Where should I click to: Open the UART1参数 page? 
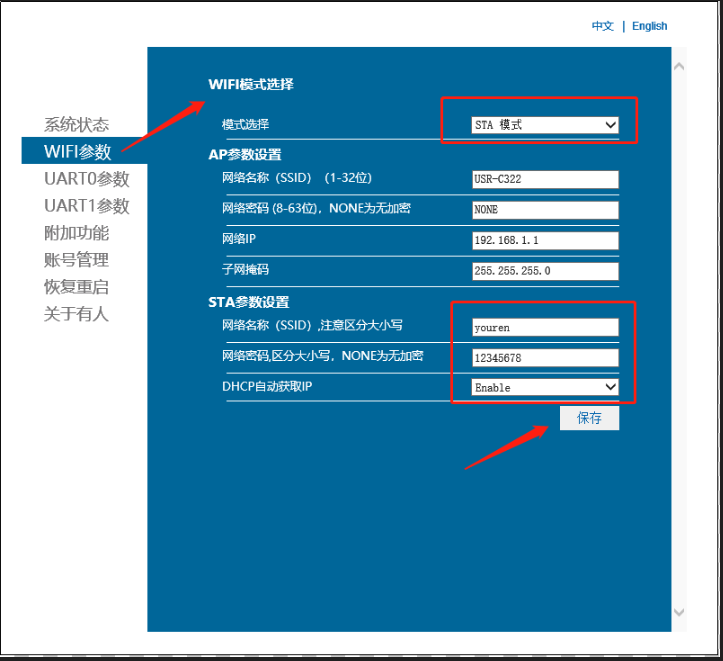point(86,206)
